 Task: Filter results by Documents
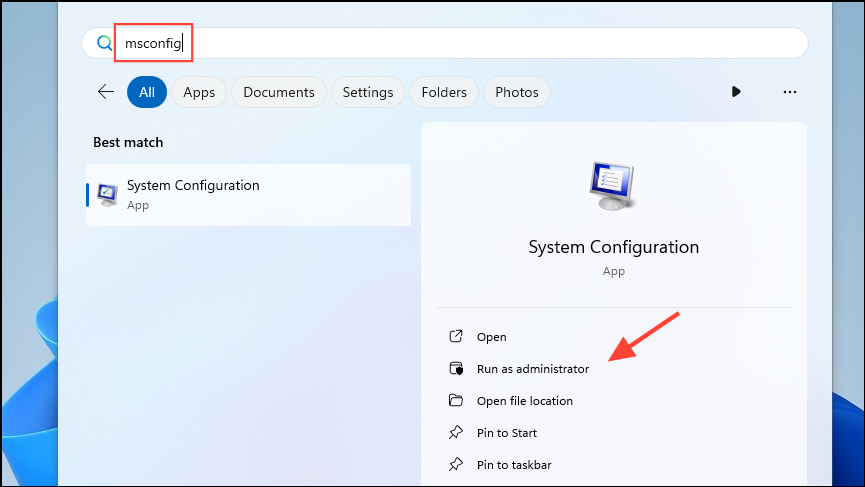[279, 92]
